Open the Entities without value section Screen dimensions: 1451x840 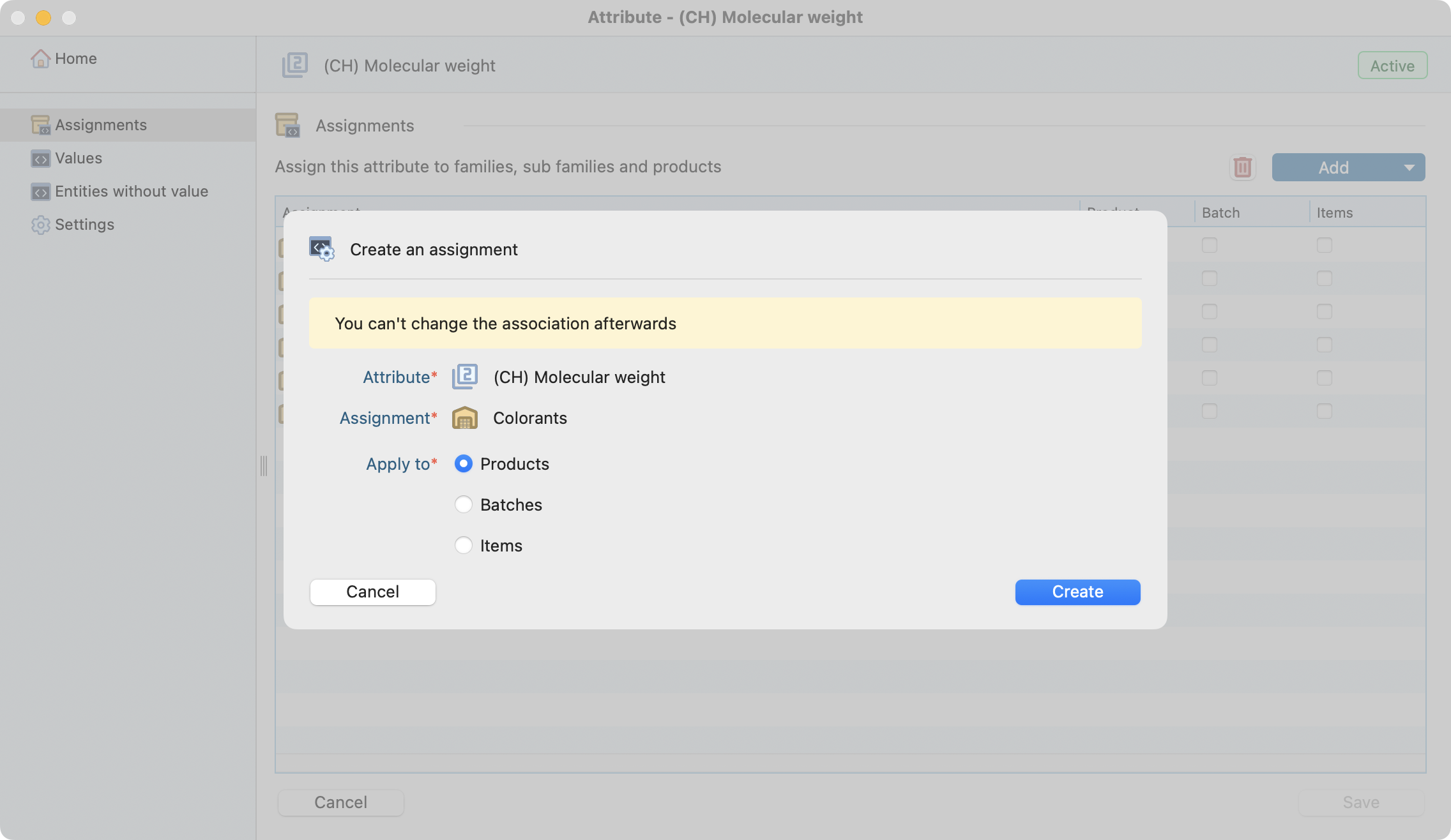132,191
